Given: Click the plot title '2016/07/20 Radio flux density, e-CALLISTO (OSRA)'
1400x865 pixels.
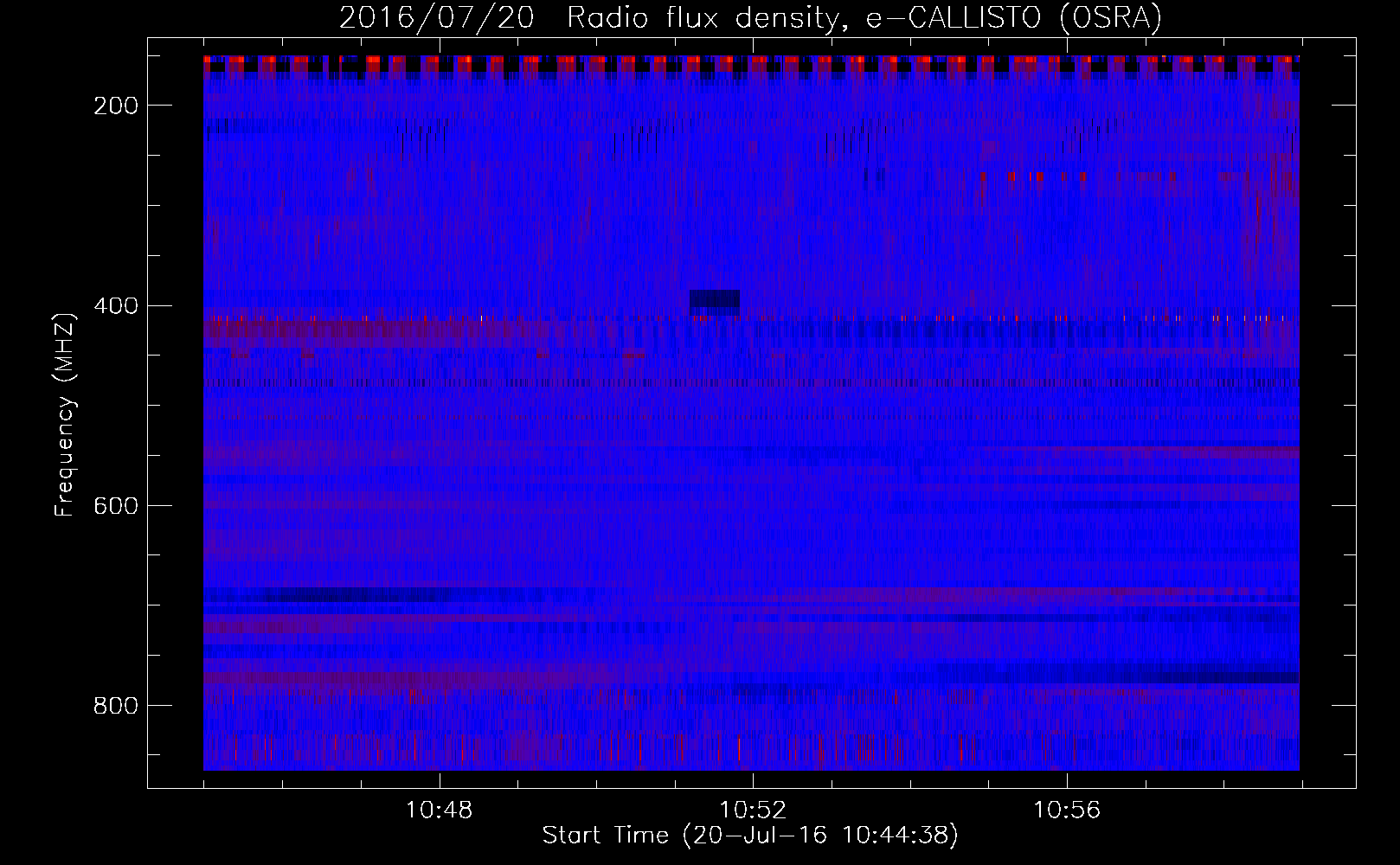Looking at the screenshot, I should (x=750, y=17).
